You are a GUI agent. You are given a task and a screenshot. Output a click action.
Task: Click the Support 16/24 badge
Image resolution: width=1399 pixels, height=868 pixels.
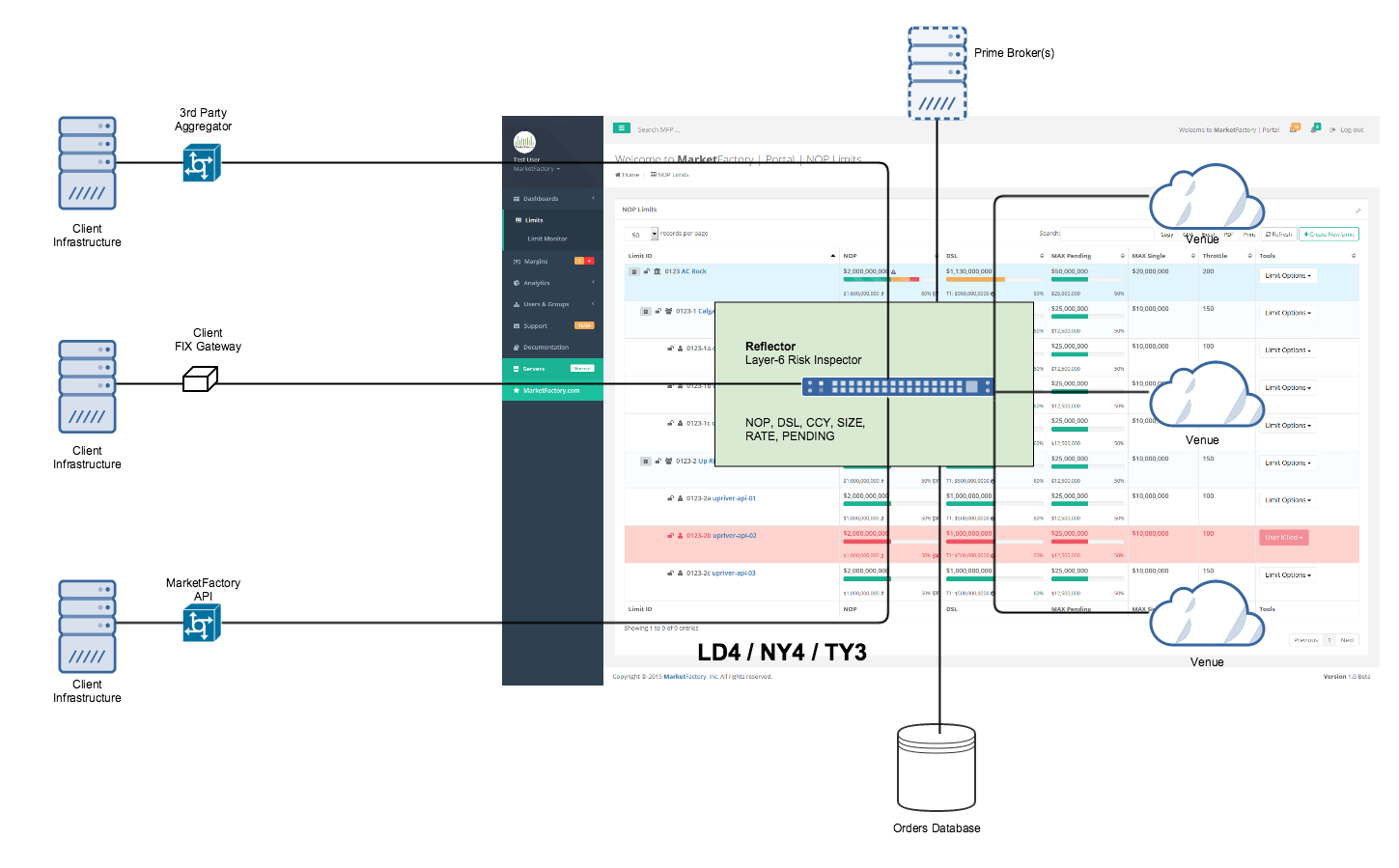coord(584,325)
